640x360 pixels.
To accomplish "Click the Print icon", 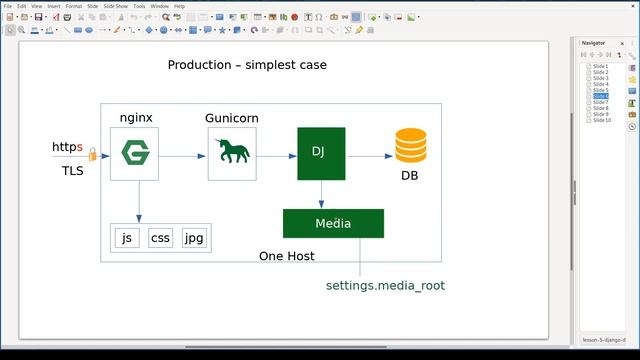I will [67, 17].
